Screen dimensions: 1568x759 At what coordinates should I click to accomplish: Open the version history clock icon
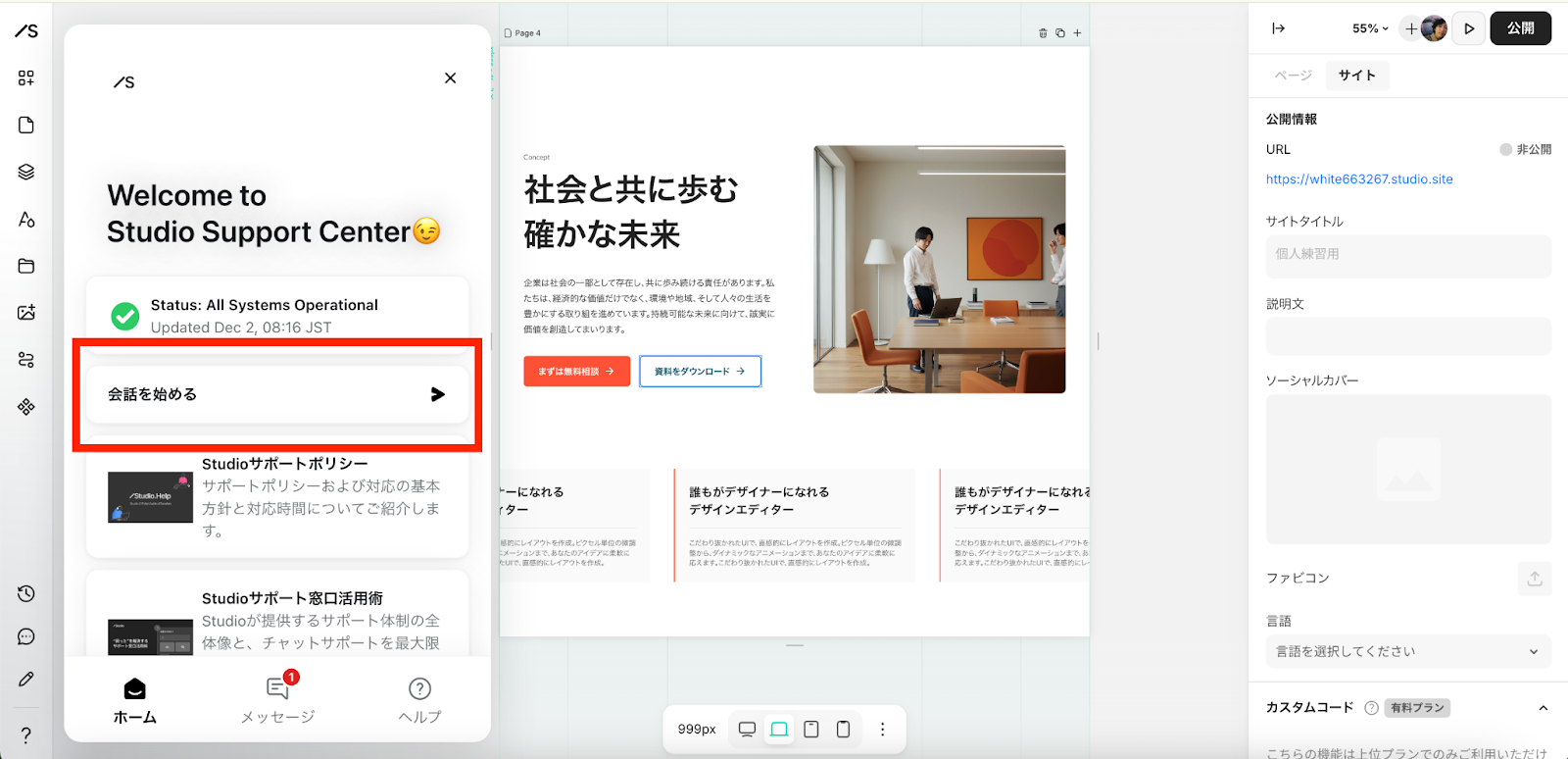(x=26, y=593)
